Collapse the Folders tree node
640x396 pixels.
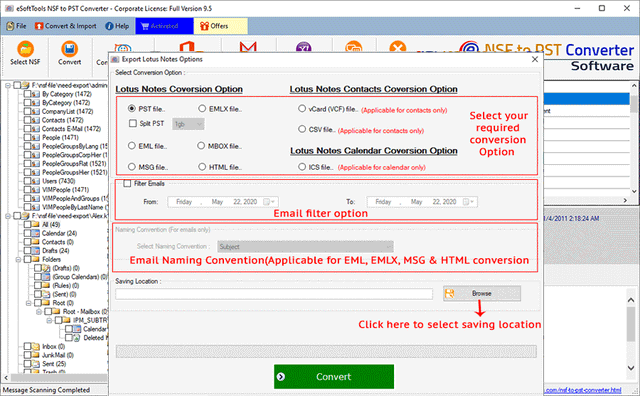[x=18, y=259]
